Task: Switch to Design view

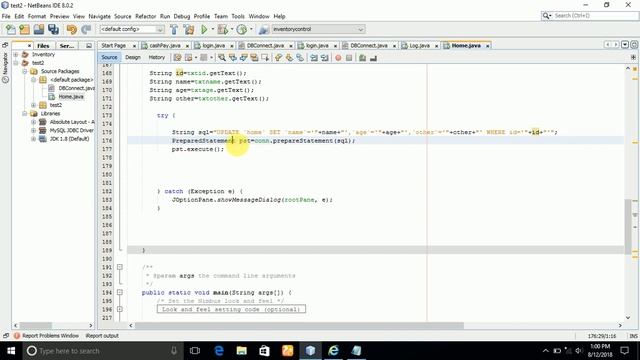Action: tap(133, 58)
